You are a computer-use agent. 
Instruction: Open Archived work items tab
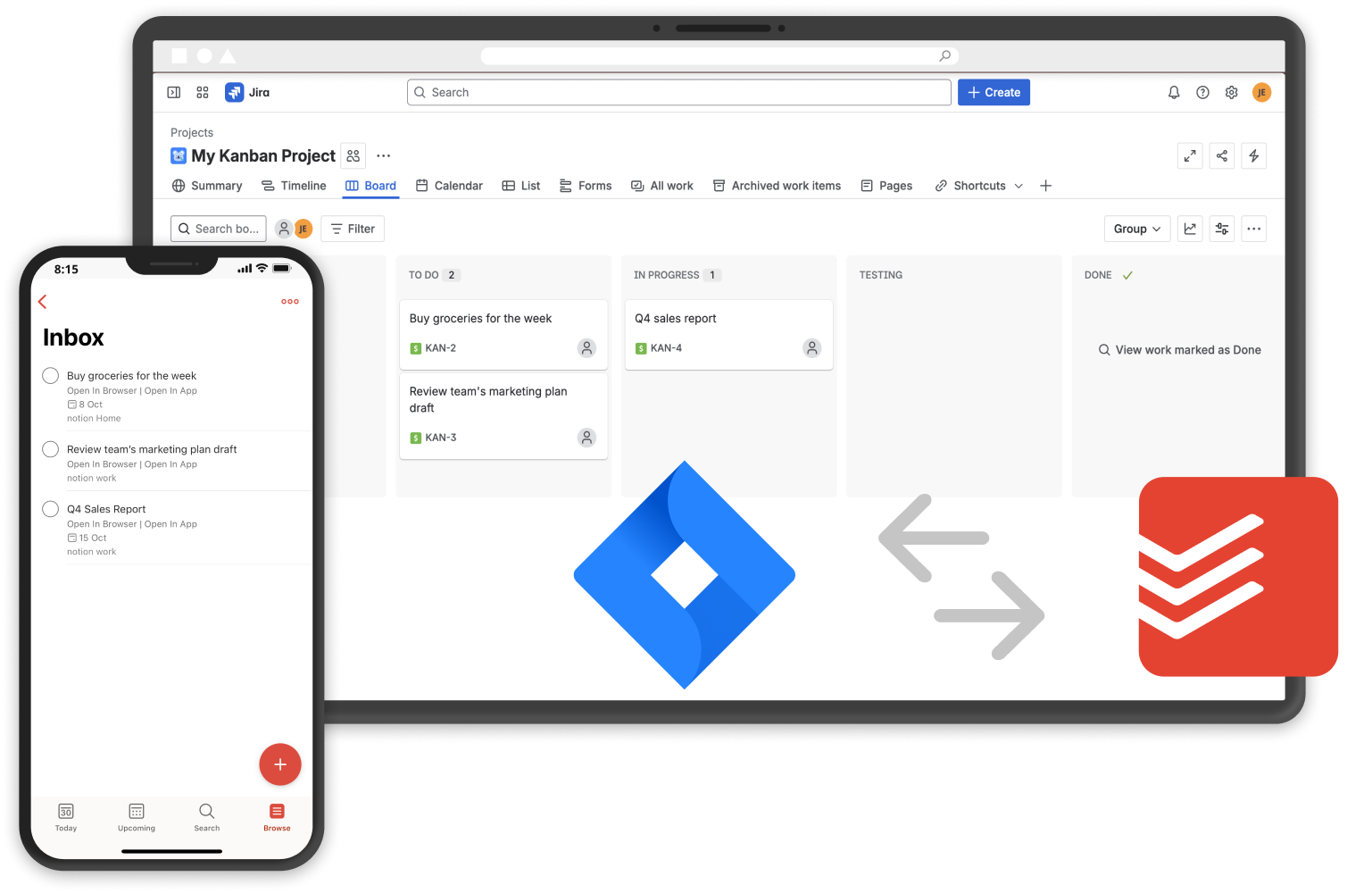[777, 186]
